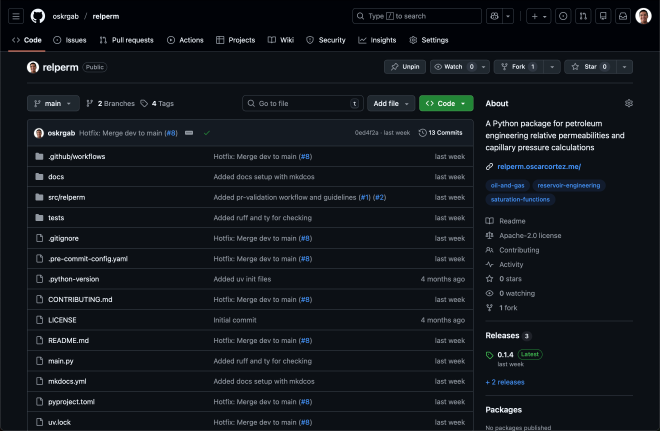Click the Go to file search field
The height and width of the screenshot is (431, 660).
point(303,104)
